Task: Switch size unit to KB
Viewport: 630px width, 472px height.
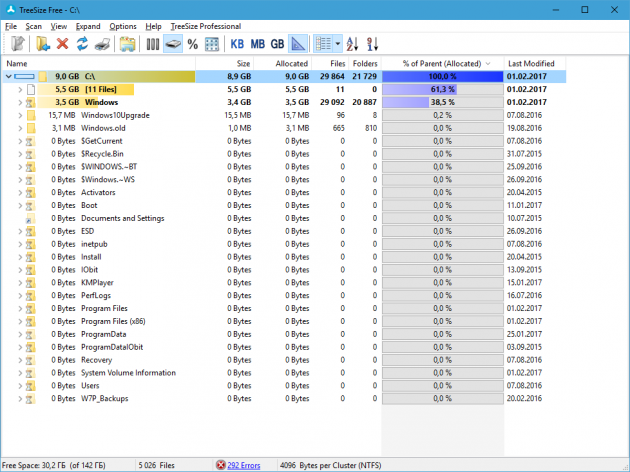Action: [x=237, y=44]
